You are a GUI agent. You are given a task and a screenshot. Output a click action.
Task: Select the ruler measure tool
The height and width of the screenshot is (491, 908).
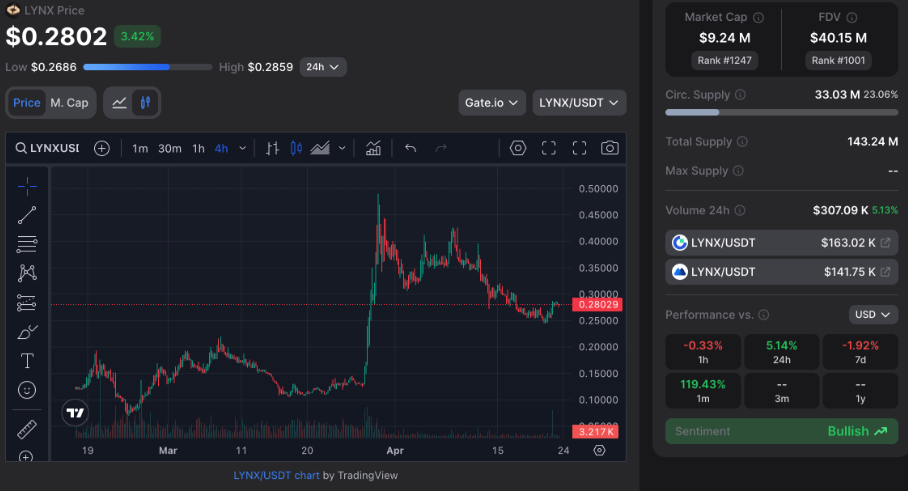point(27,429)
